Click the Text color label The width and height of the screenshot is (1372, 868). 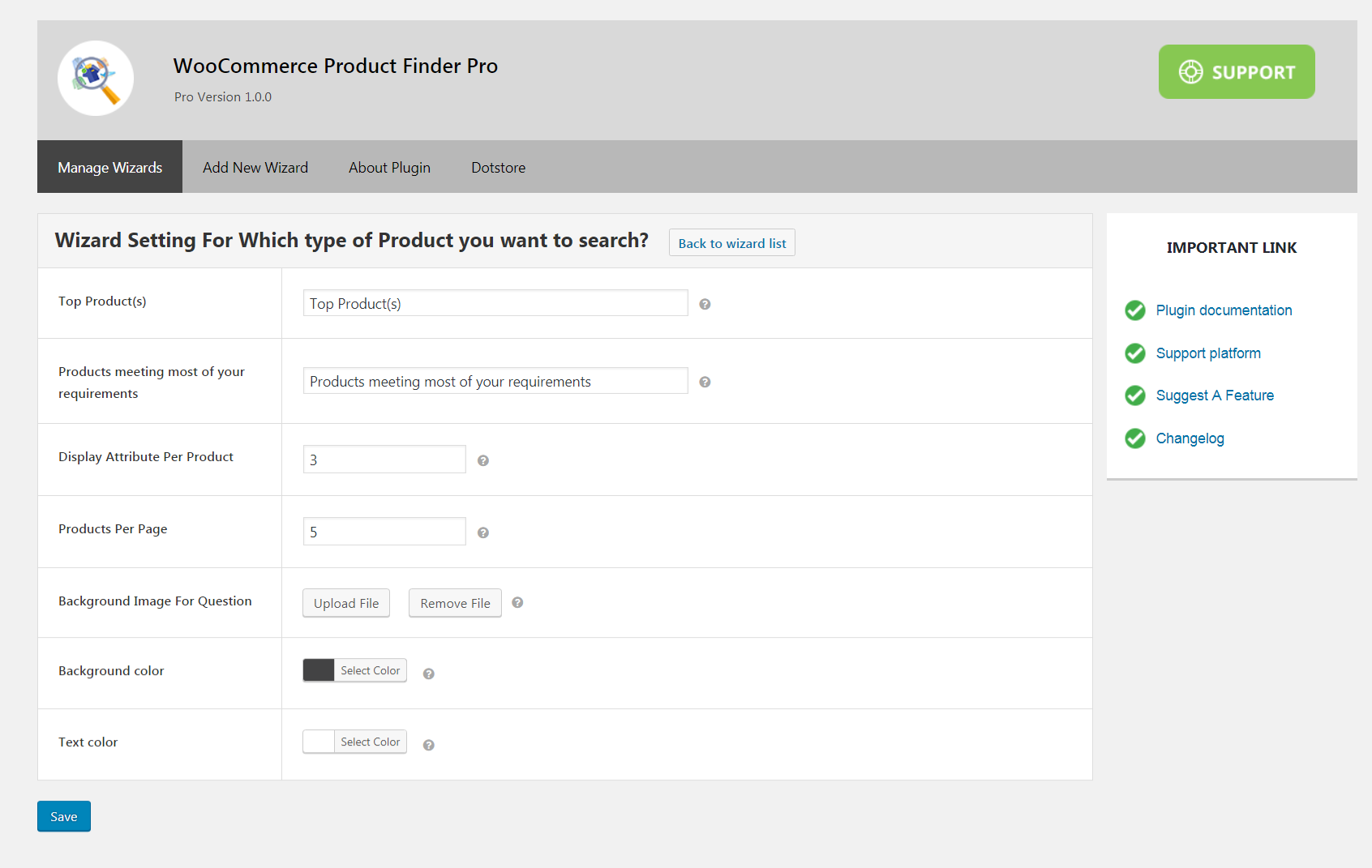click(x=88, y=742)
